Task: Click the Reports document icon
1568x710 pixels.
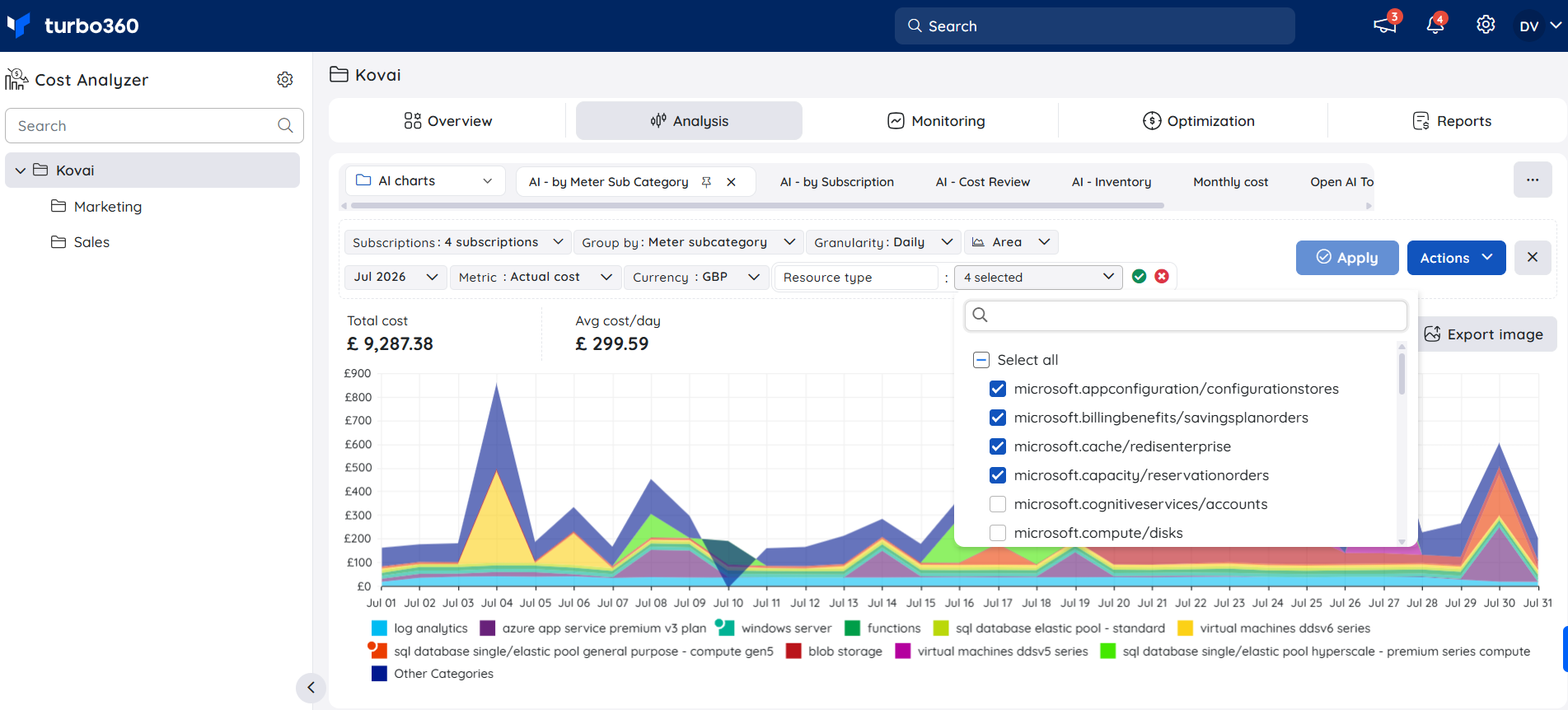Action: [1421, 121]
